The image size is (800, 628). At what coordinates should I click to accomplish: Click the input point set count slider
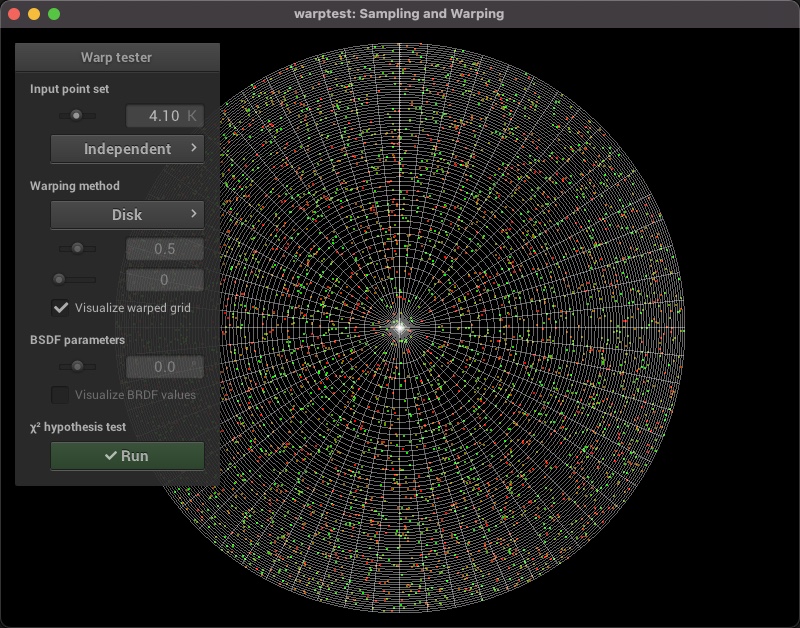click(x=76, y=116)
